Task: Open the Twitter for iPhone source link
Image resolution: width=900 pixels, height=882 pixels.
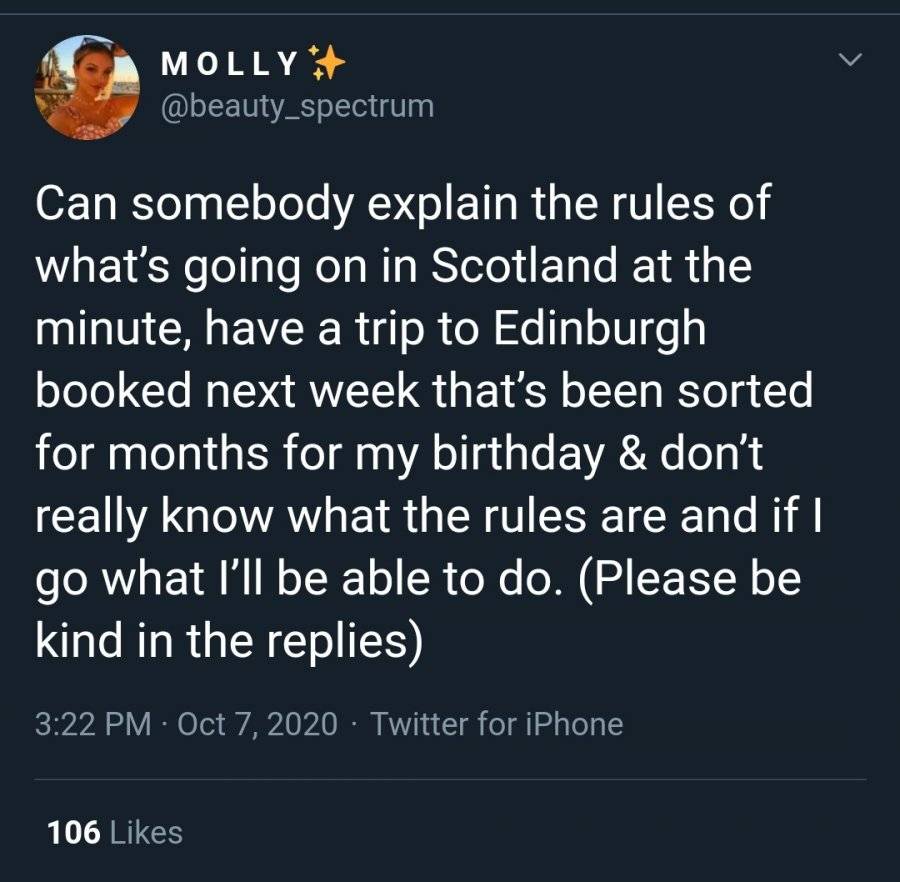Action: point(496,724)
